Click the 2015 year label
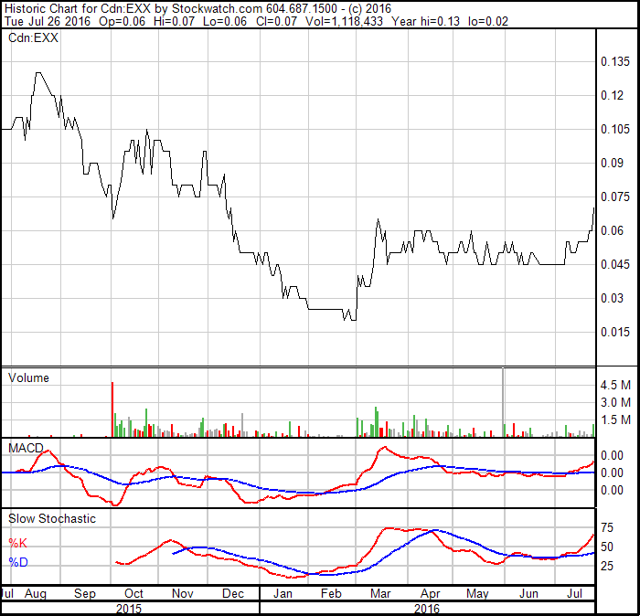640x616 pixels. [129, 609]
